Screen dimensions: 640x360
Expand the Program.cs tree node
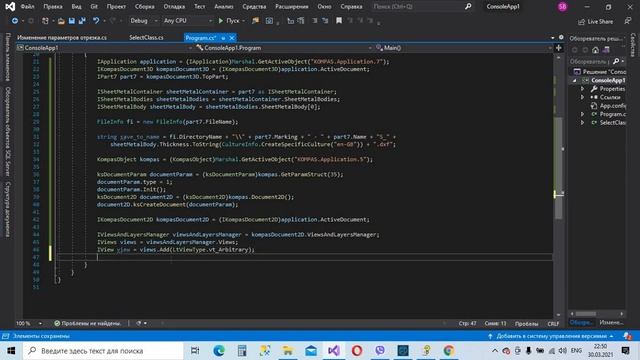tap(582, 114)
